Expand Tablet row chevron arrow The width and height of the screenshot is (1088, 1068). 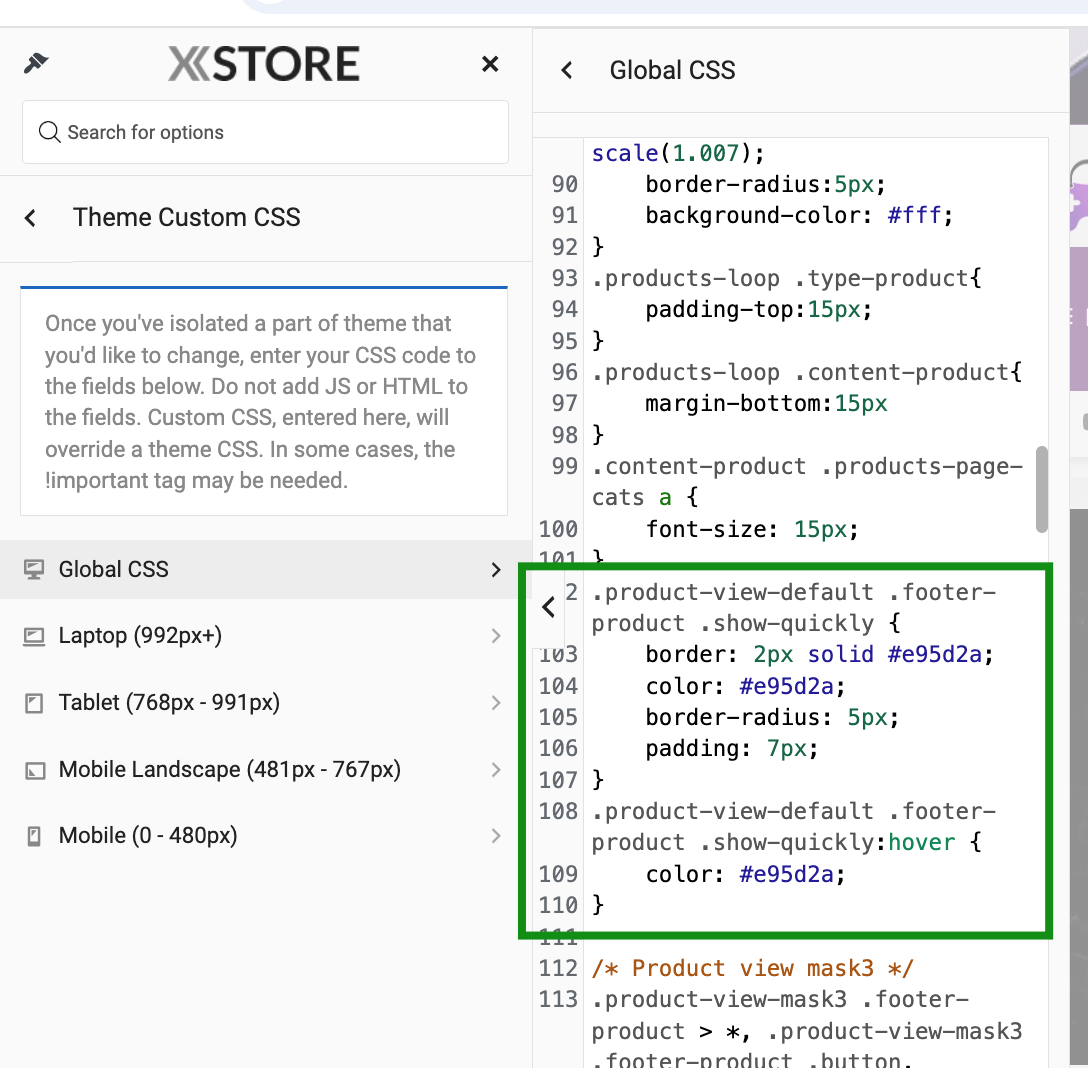tap(495, 703)
